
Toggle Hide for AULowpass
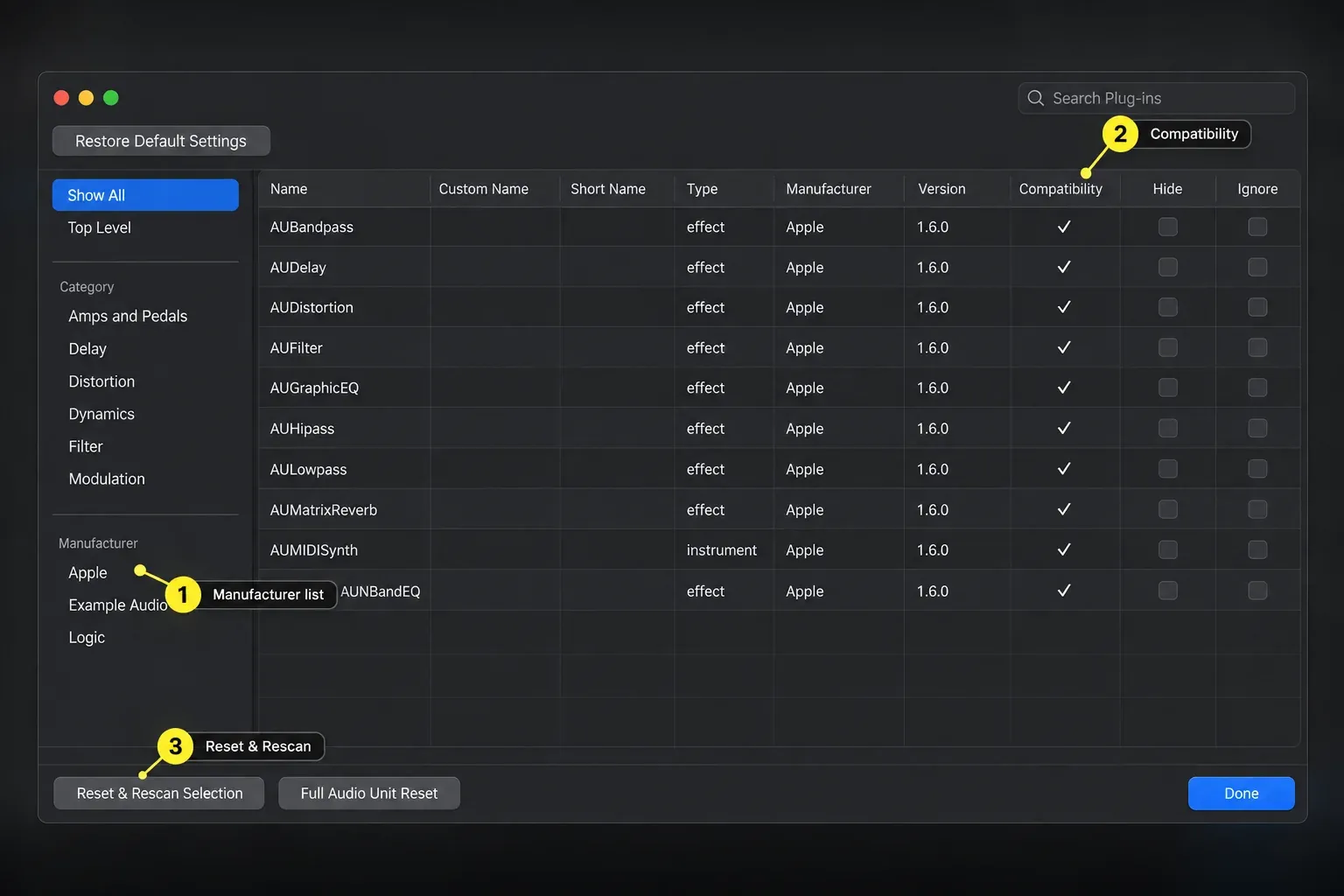tap(1167, 469)
